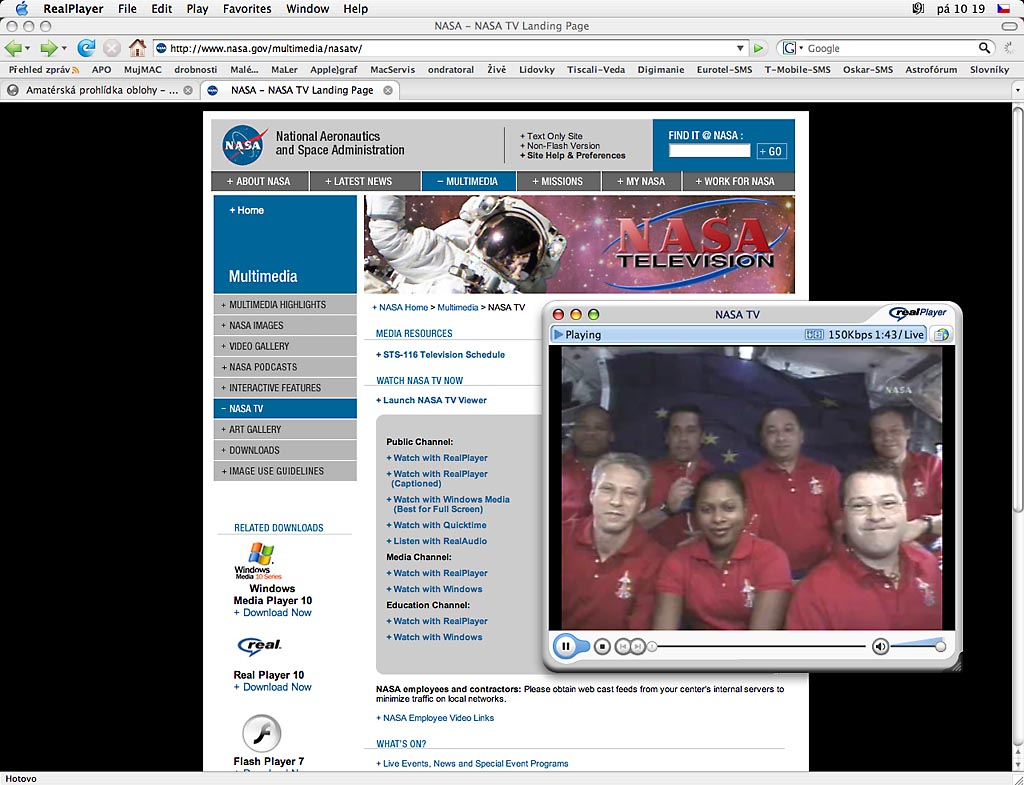Click Download Now under Windows Media Player 10
Viewport: 1024px width, 785px height.
[x=272, y=613]
